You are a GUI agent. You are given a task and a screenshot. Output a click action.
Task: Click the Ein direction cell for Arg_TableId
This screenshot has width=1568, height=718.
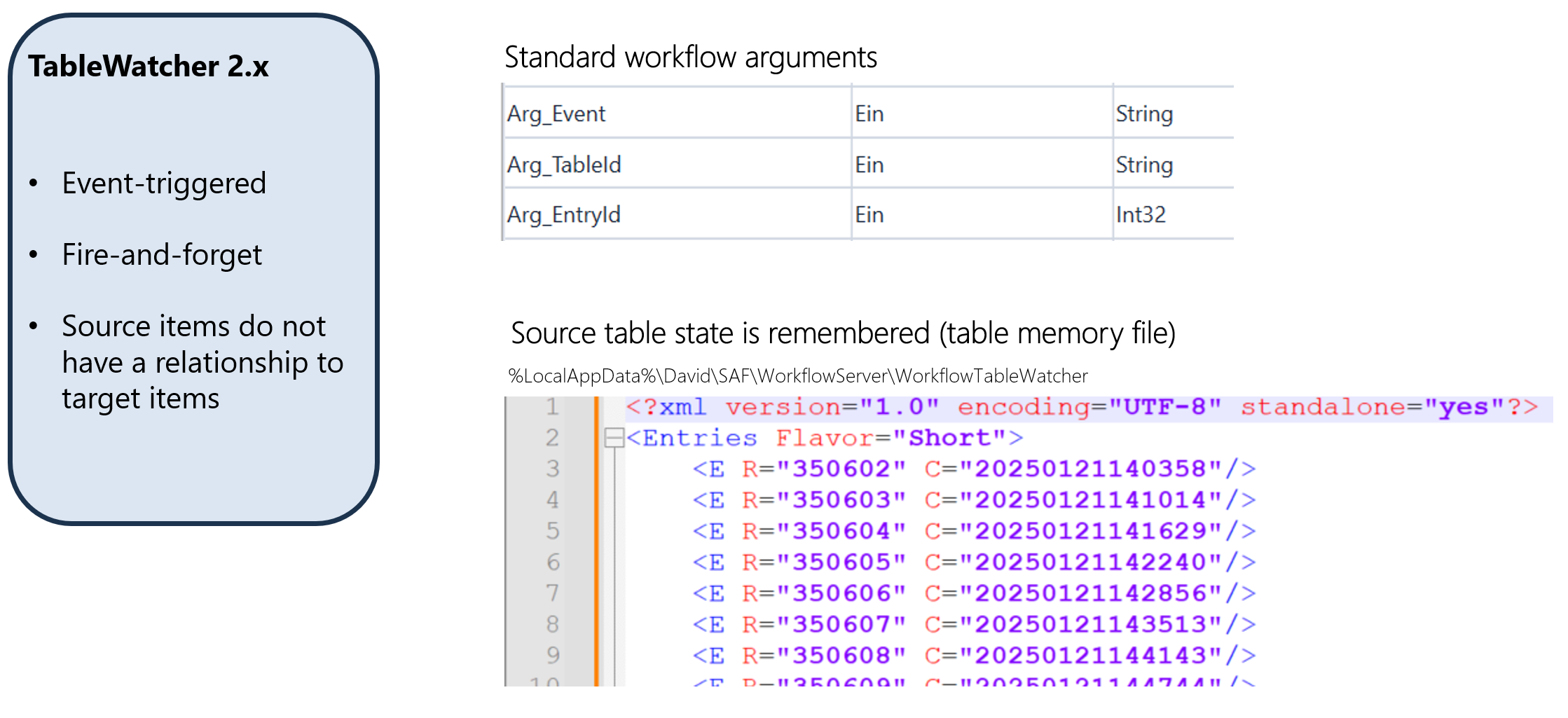point(869,165)
